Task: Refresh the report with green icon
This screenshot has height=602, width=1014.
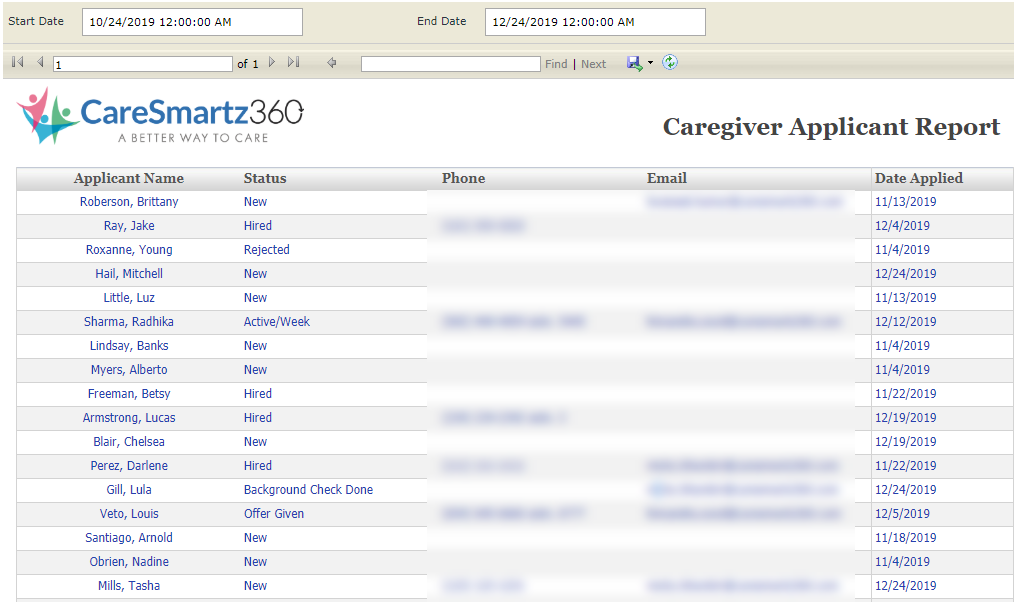Action: point(670,63)
